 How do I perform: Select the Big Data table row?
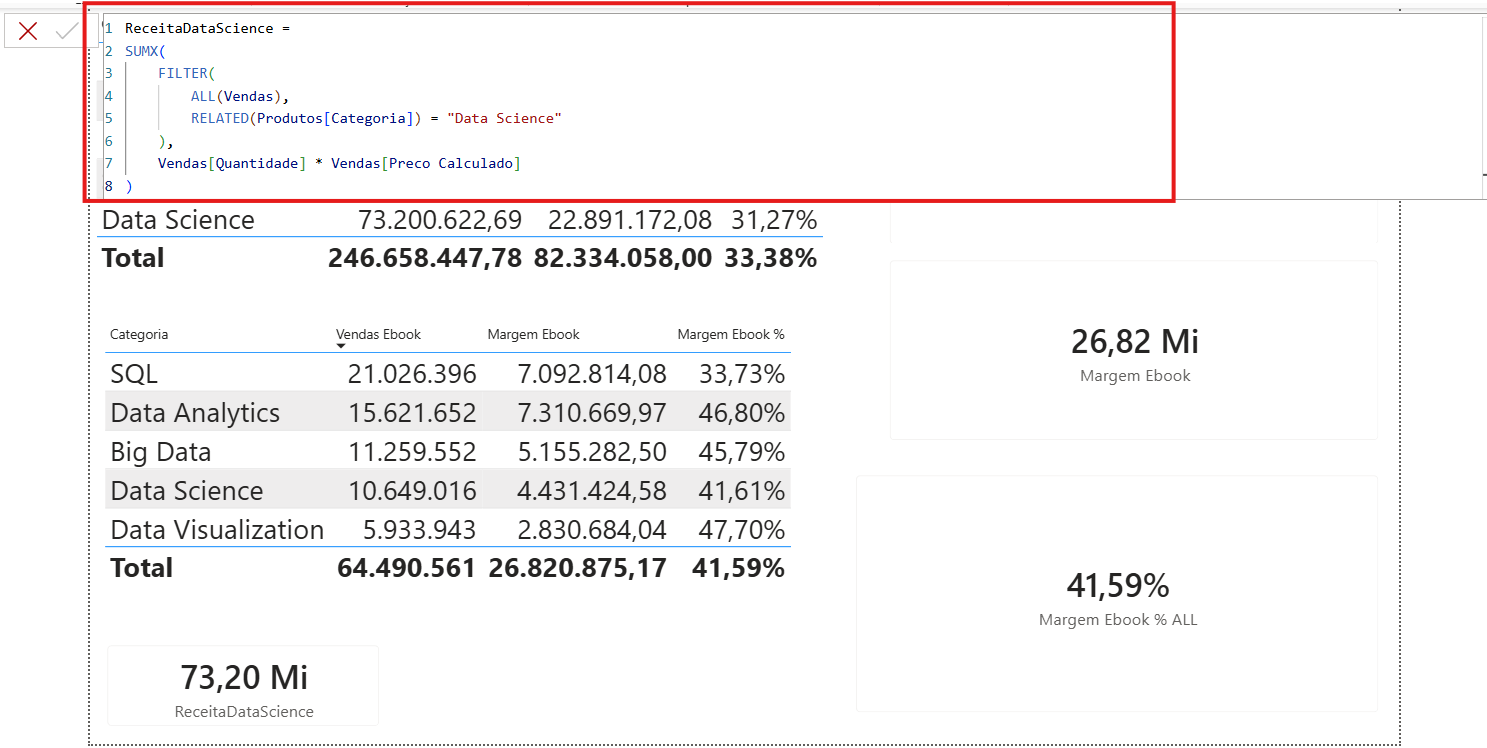448,451
